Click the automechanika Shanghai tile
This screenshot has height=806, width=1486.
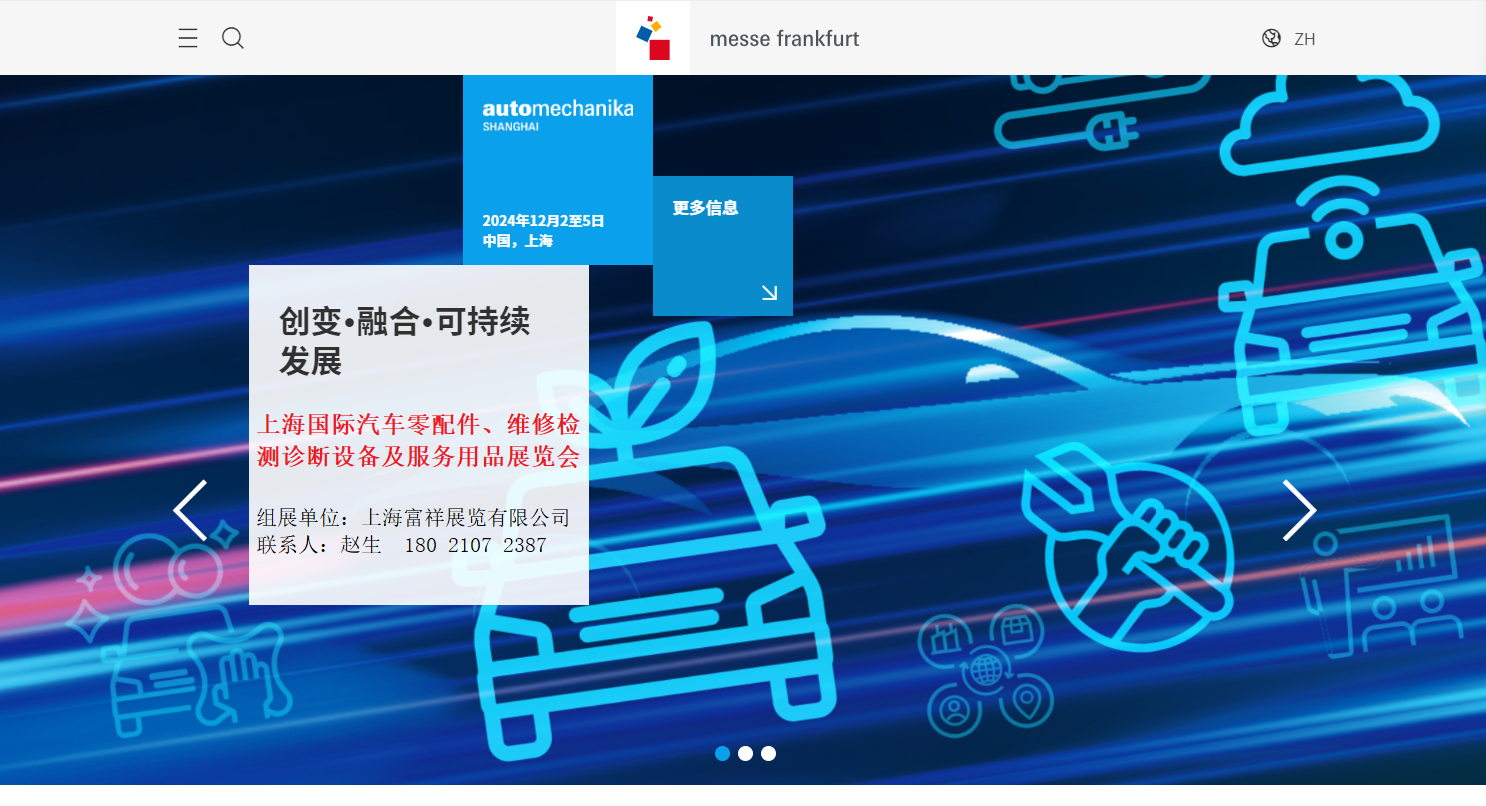pos(558,170)
